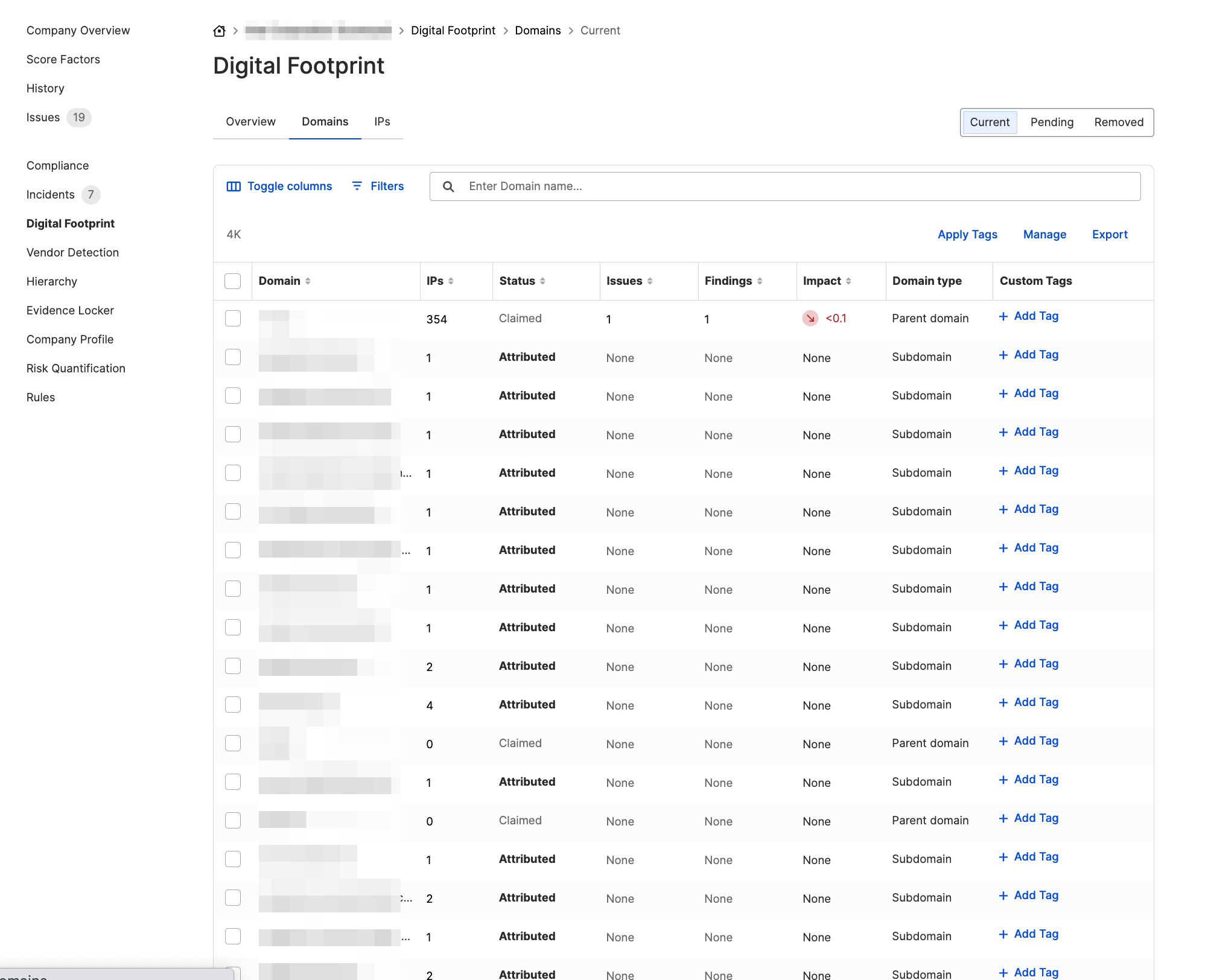Sort the IPs column

(x=450, y=281)
